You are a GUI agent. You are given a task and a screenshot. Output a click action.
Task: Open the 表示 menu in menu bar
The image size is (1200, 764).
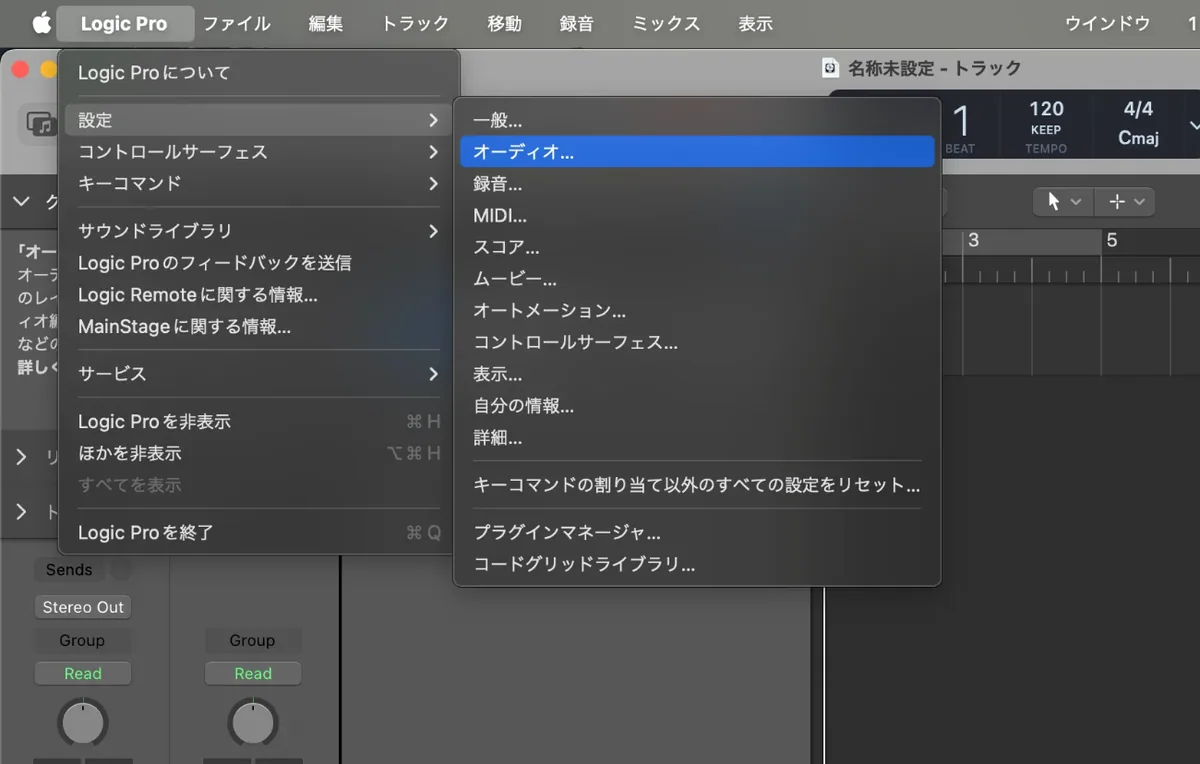point(755,23)
